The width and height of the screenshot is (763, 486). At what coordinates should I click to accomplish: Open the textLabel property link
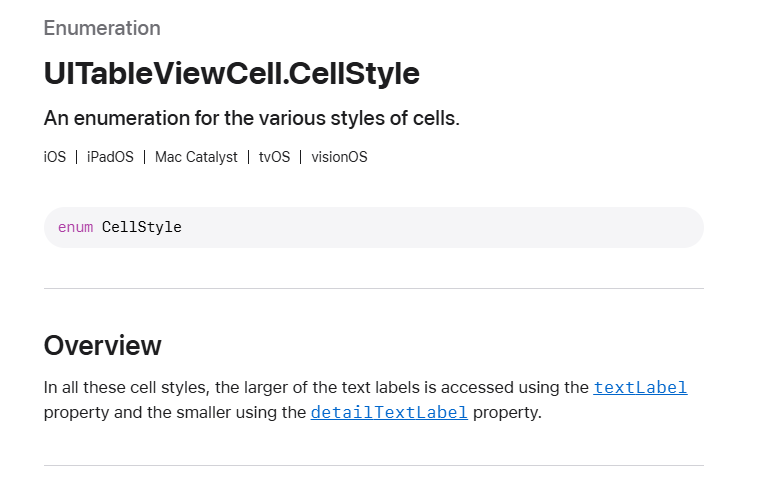pyautogui.click(x=640, y=388)
